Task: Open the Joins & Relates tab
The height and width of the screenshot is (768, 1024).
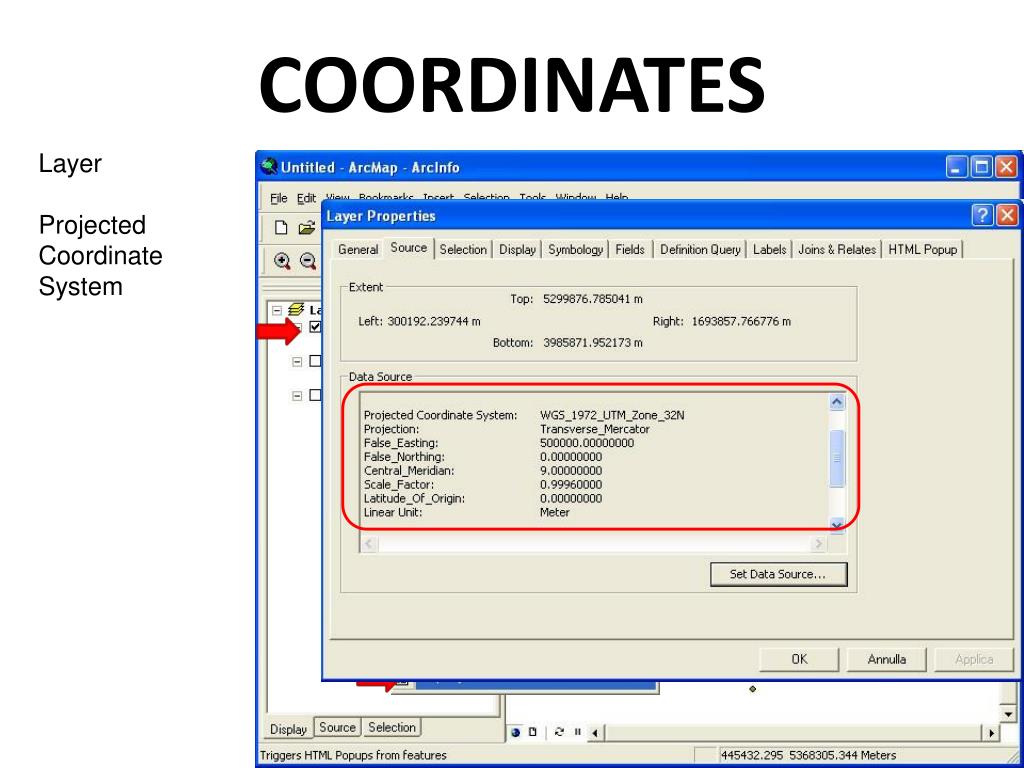Action: (837, 249)
